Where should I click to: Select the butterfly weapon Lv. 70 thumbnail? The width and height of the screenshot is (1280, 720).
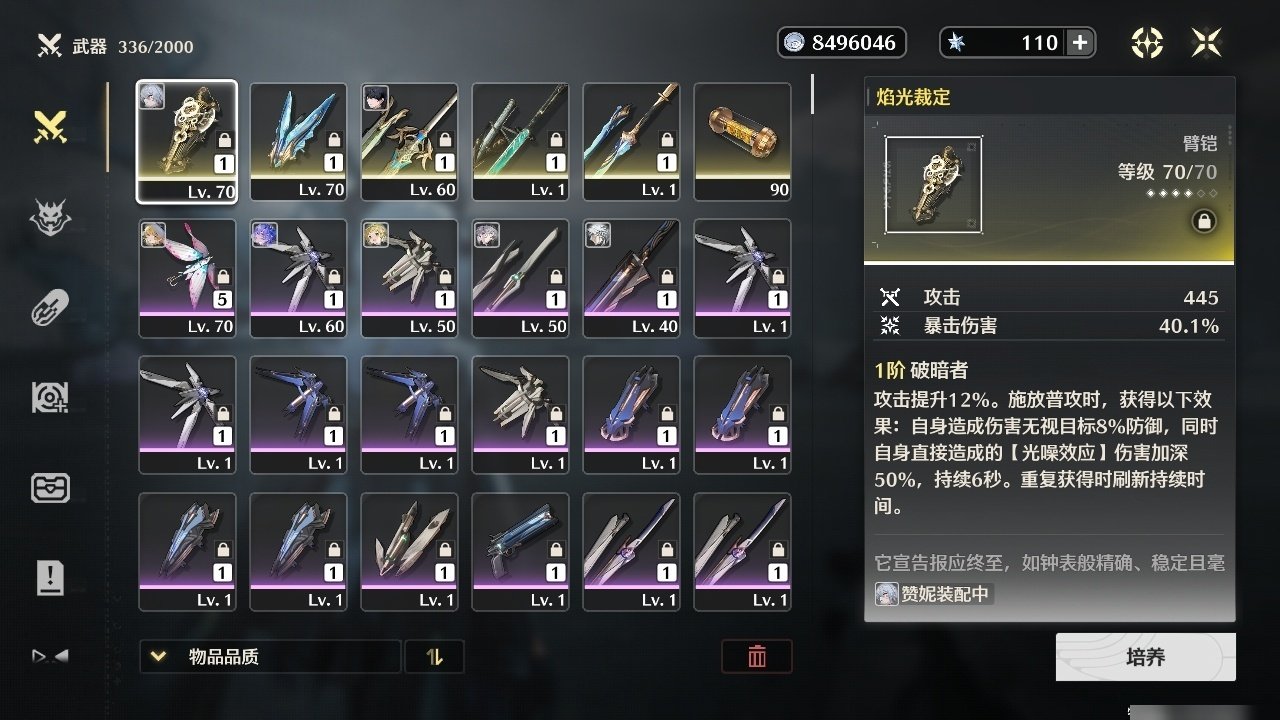click(187, 278)
